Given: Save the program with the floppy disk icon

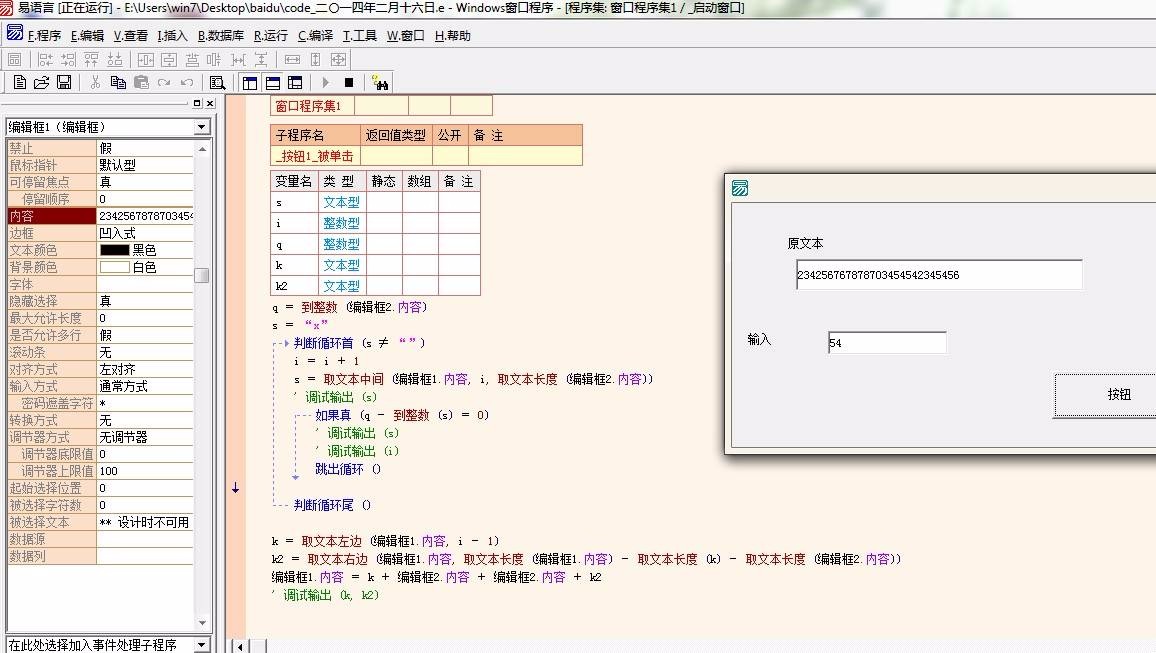Looking at the screenshot, I should click(64, 82).
